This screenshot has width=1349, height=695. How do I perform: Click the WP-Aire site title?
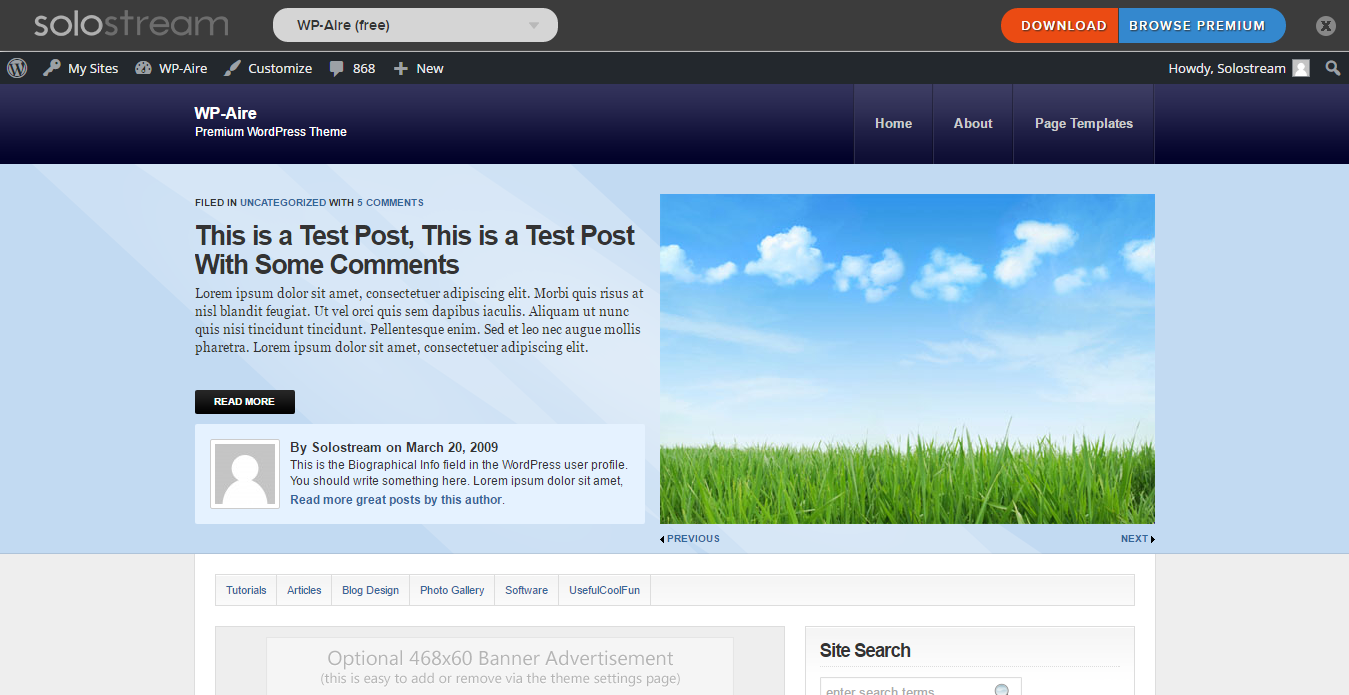(x=226, y=113)
